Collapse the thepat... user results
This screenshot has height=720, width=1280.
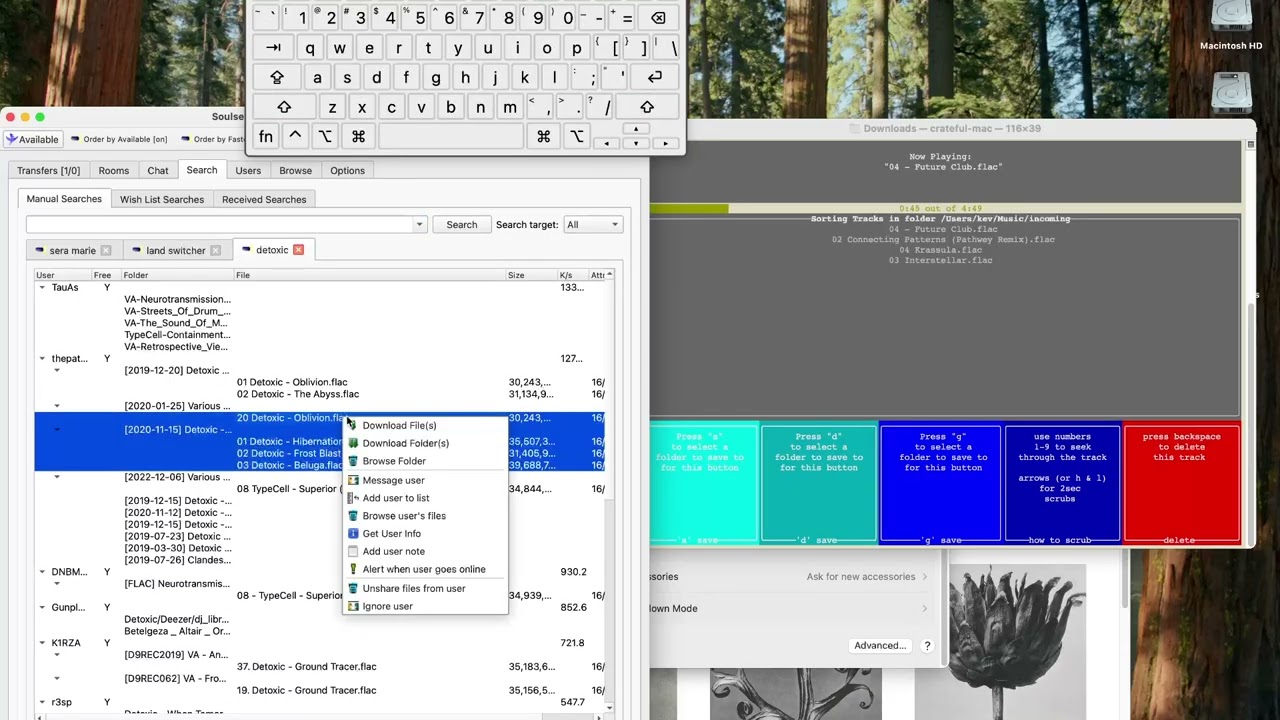click(x=42, y=358)
